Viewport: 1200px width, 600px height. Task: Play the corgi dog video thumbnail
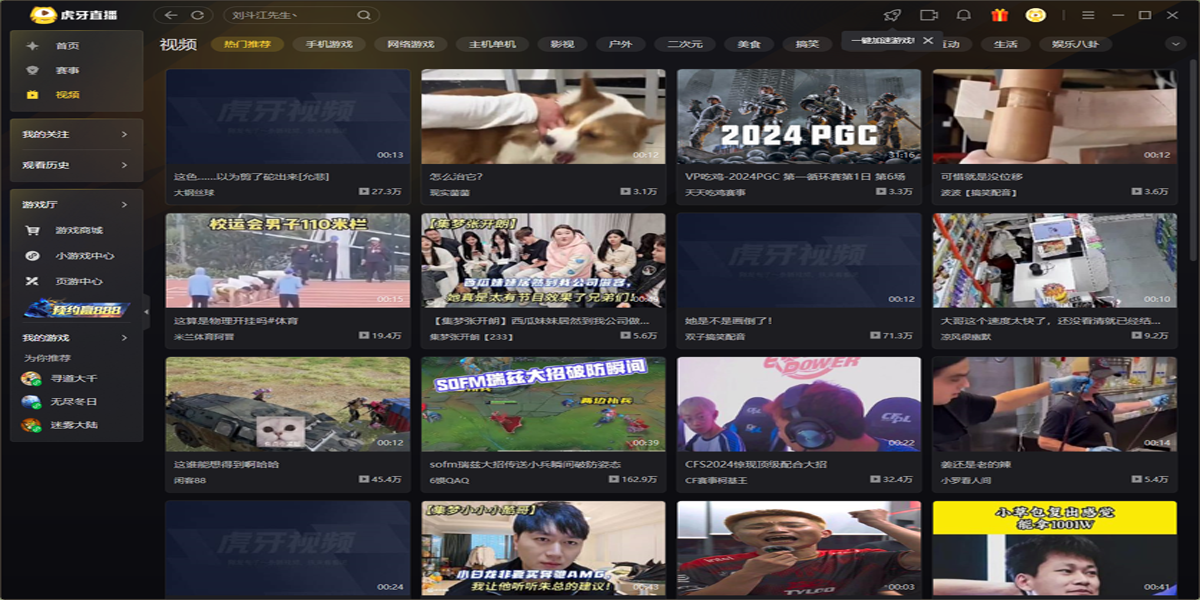pyautogui.click(x=543, y=116)
